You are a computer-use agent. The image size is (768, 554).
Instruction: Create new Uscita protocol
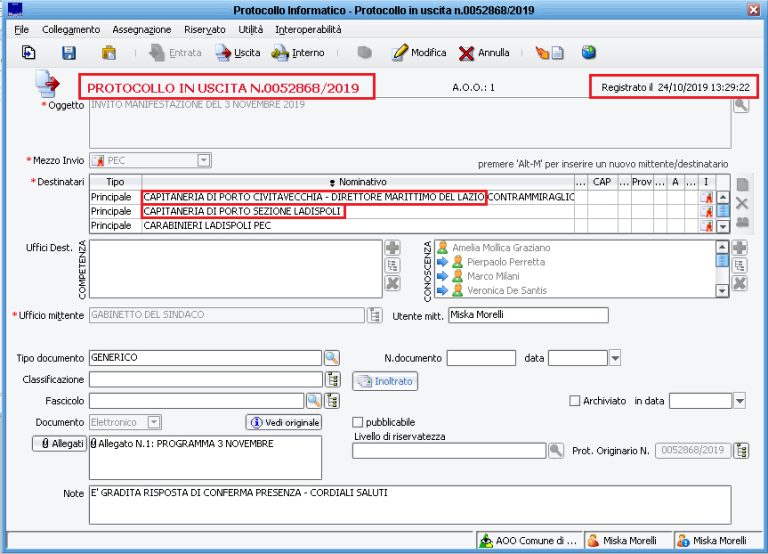[x=238, y=52]
